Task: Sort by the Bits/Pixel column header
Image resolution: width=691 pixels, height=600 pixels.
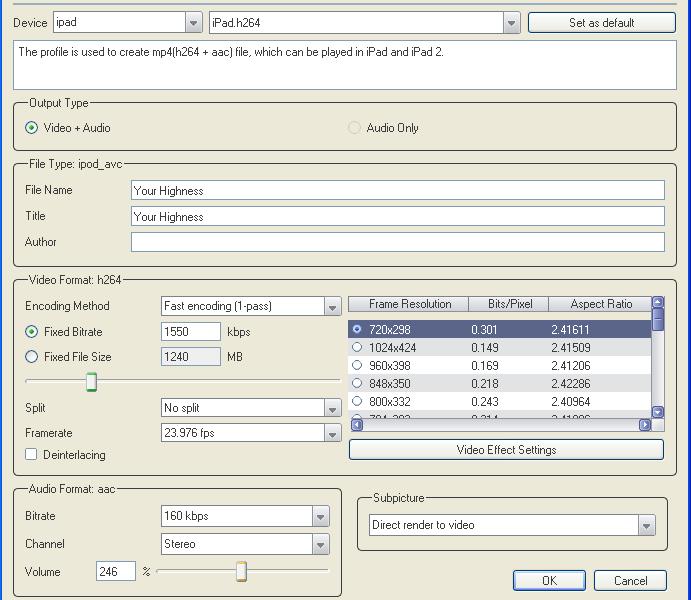Action: pos(509,304)
